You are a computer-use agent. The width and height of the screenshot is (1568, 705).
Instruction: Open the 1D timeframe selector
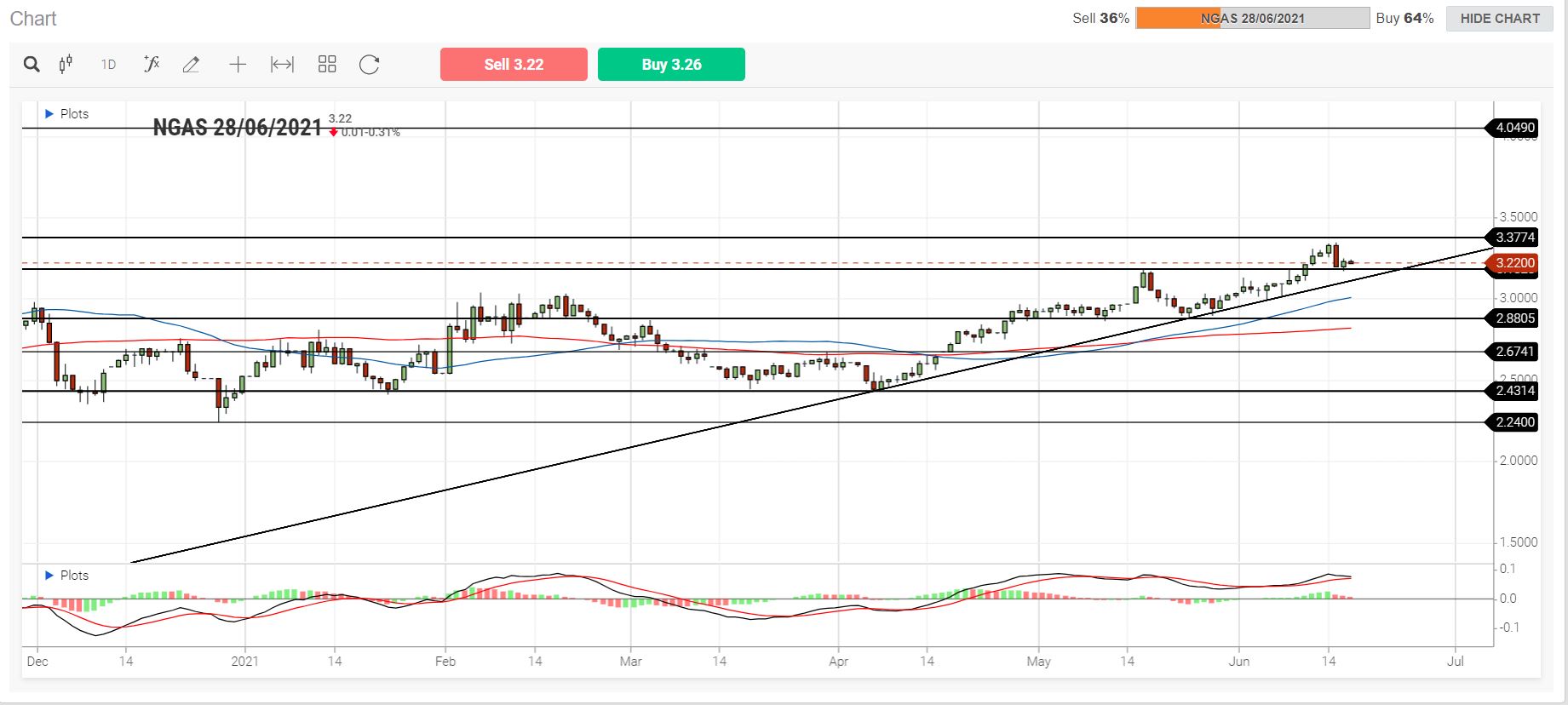[108, 65]
